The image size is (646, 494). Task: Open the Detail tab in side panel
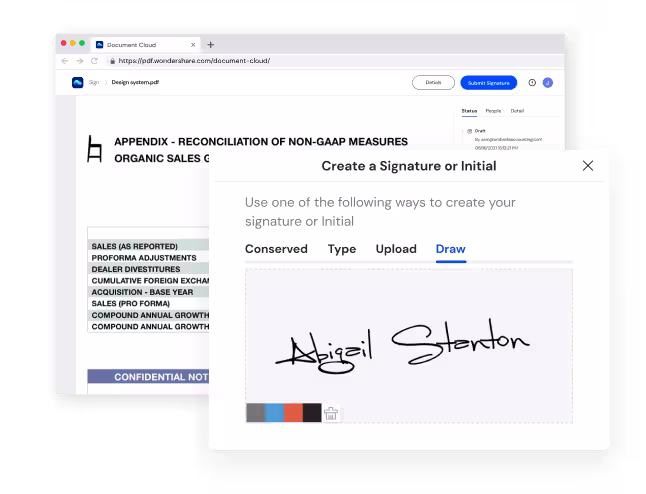point(517,111)
